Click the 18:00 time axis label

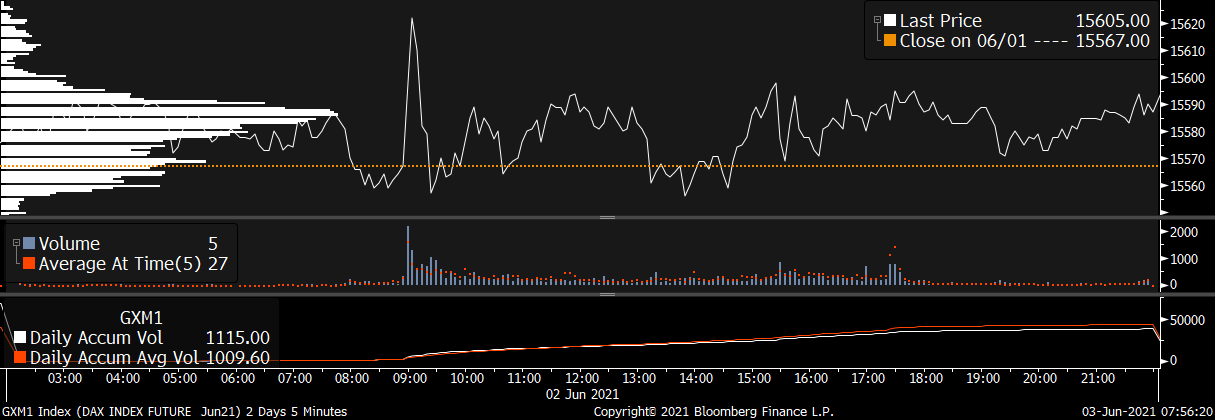pos(926,379)
